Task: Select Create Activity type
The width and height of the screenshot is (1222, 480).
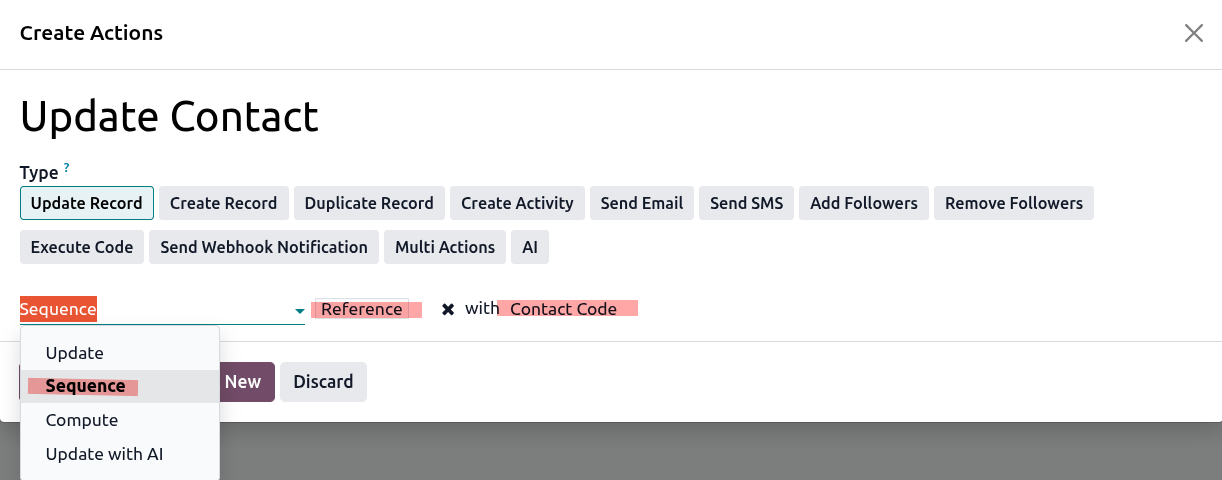Action: [517, 203]
